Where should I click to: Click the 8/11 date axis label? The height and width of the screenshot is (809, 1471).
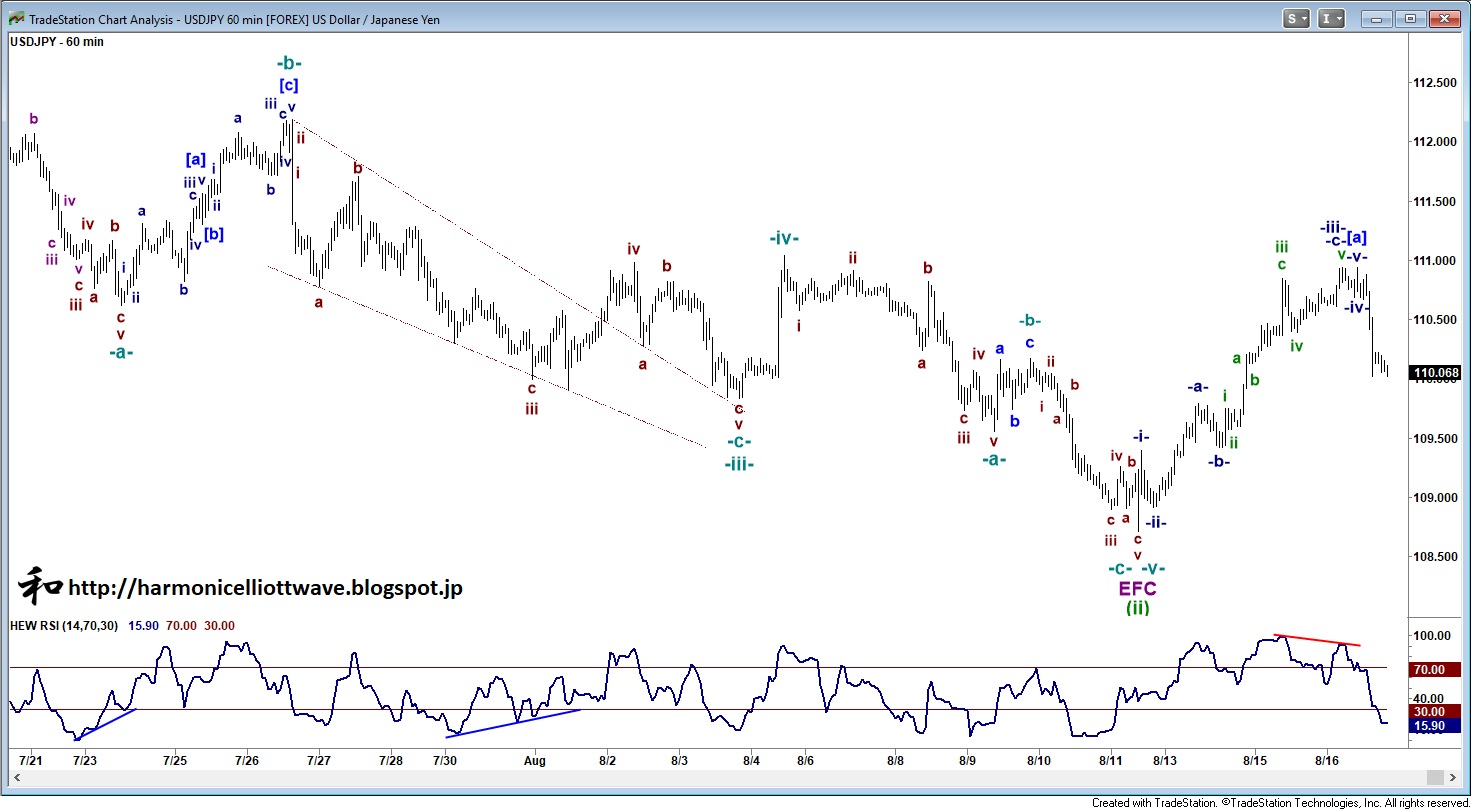(x=1110, y=761)
